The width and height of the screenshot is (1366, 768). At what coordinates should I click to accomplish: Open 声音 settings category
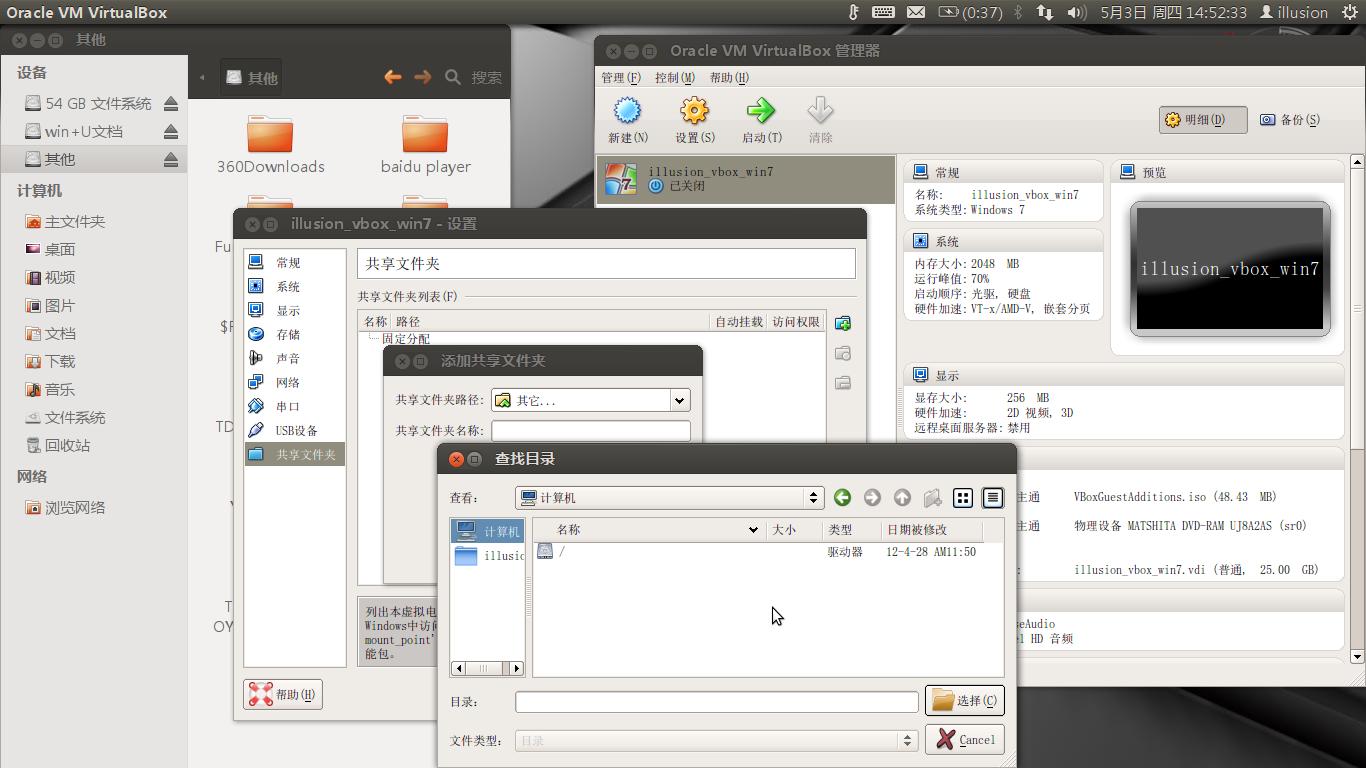(x=294, y=358)
